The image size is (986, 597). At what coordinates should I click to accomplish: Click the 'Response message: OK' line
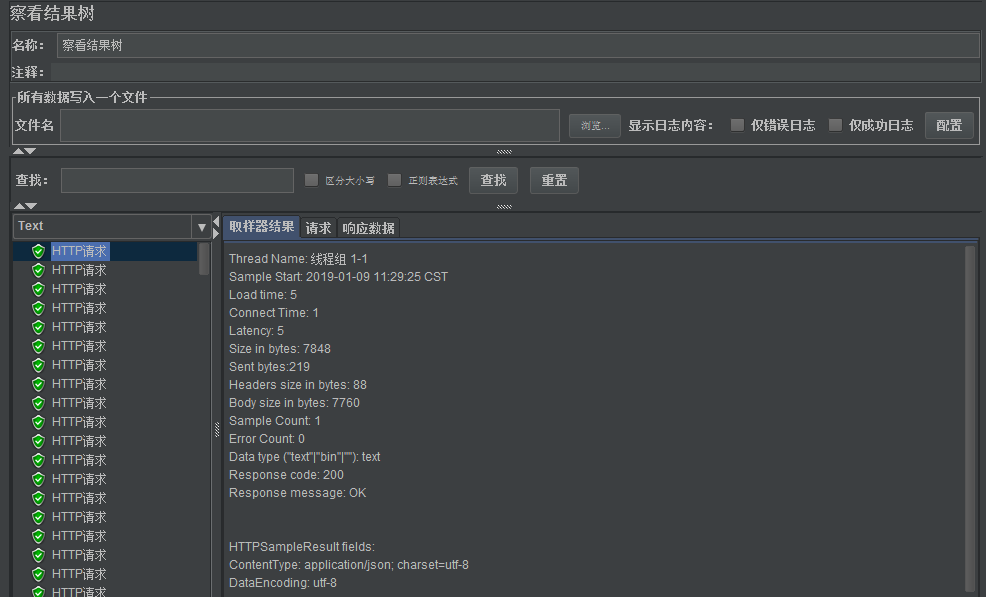(x=297, y=493)
